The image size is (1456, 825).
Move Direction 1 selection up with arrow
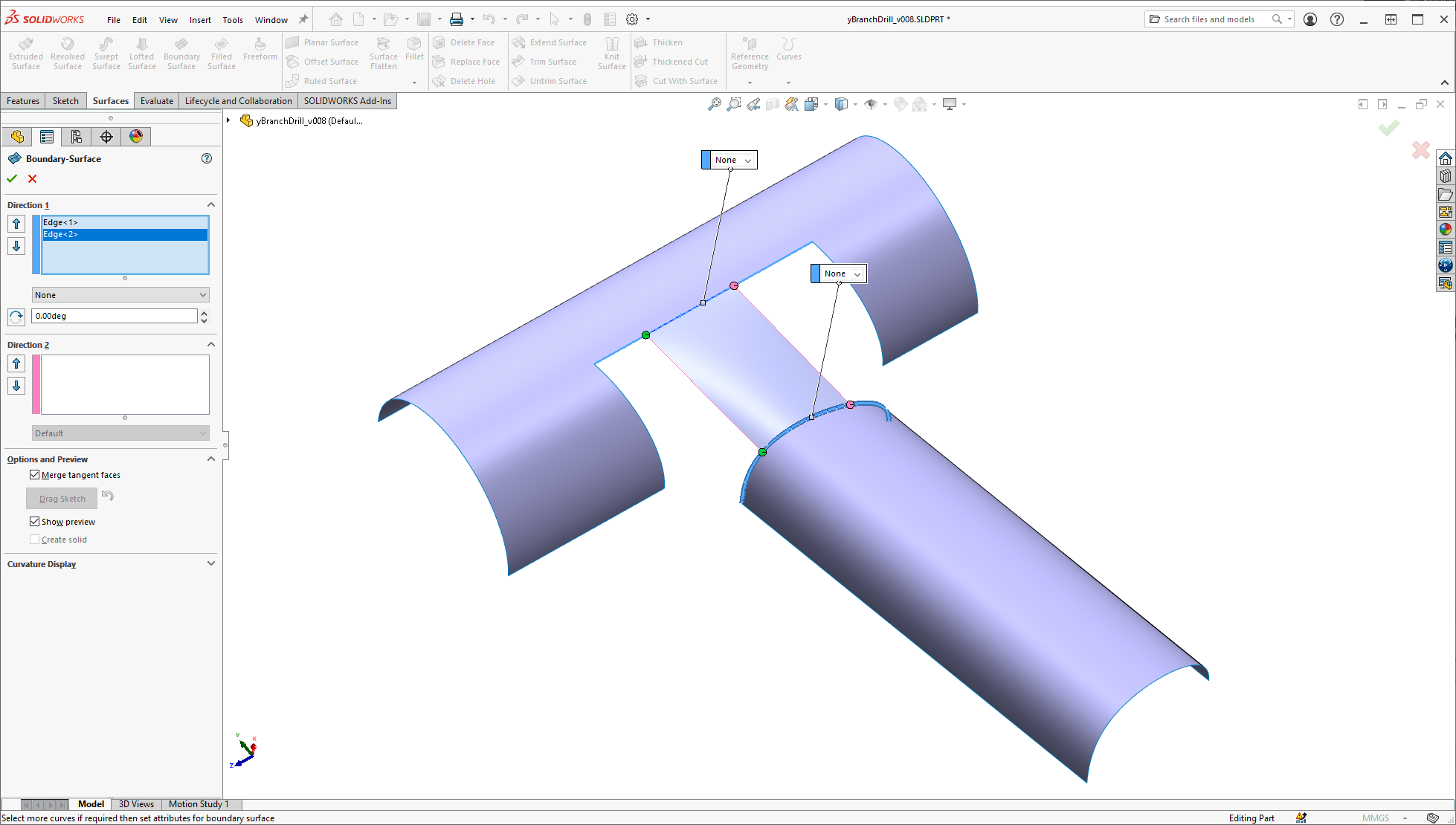point(16,224)
